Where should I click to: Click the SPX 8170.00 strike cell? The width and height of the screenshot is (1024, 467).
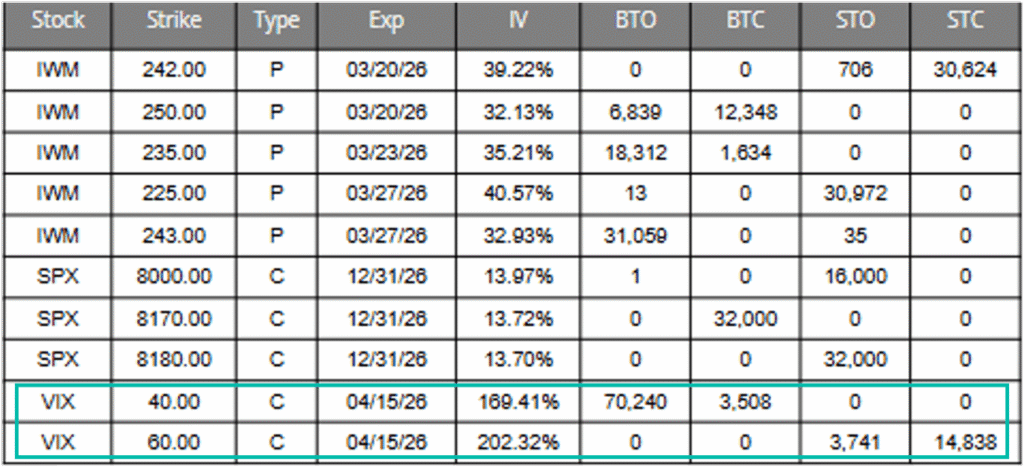[174, 317]
